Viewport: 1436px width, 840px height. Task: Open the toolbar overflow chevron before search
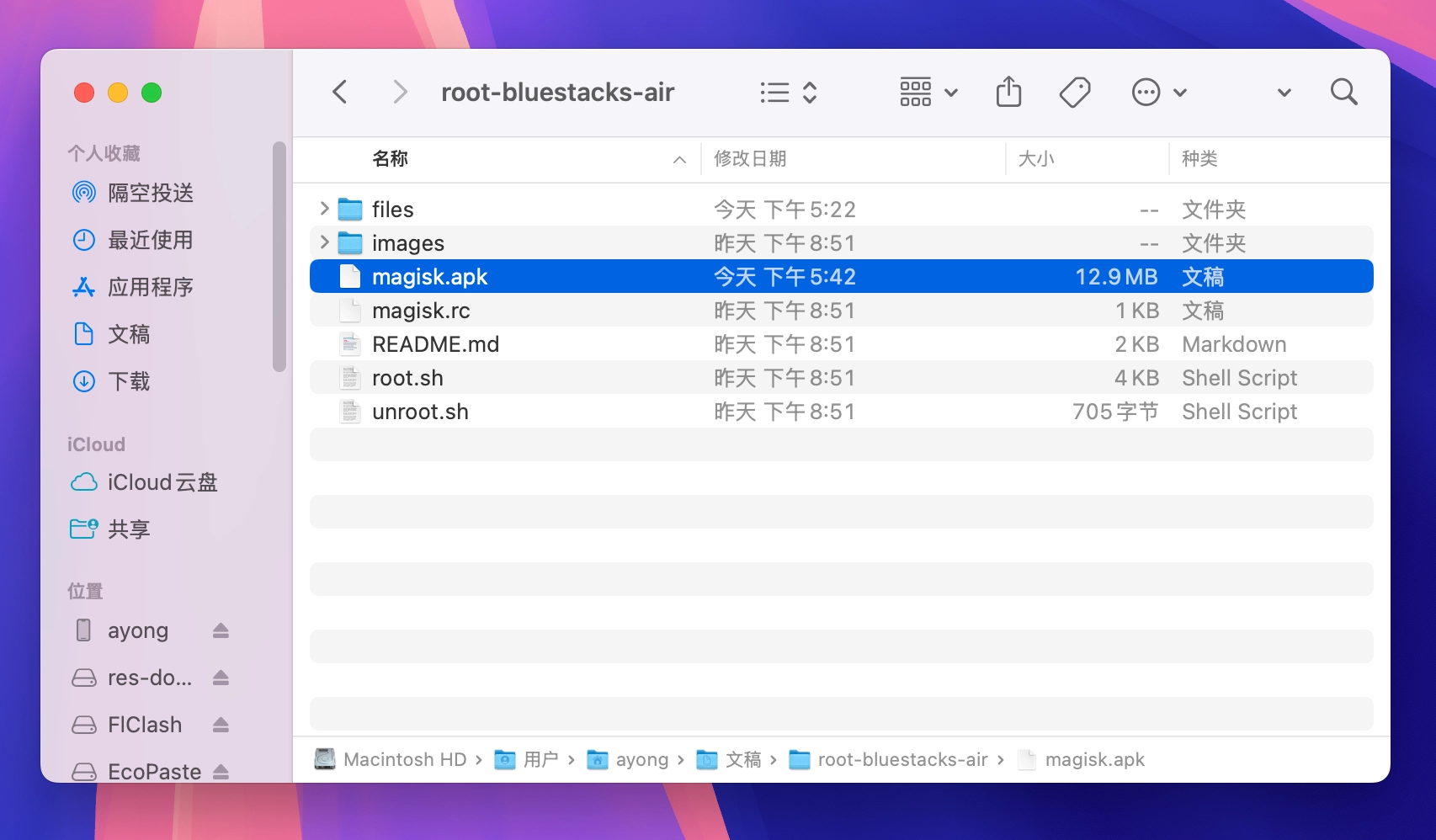[1284, 93]
